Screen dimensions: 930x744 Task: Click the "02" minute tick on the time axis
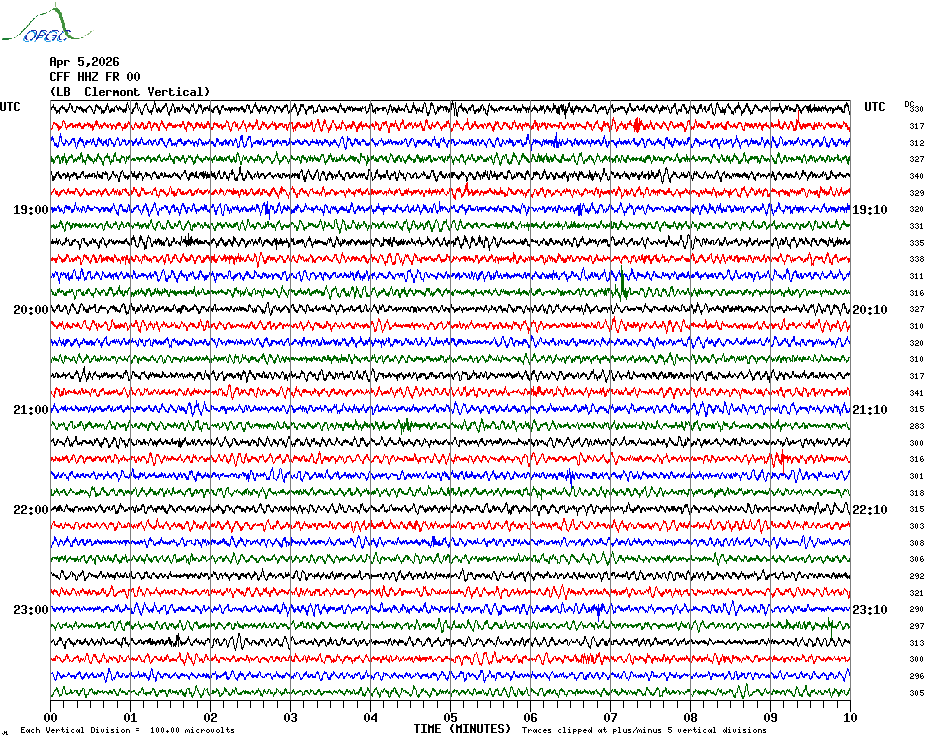click(211, 717)
